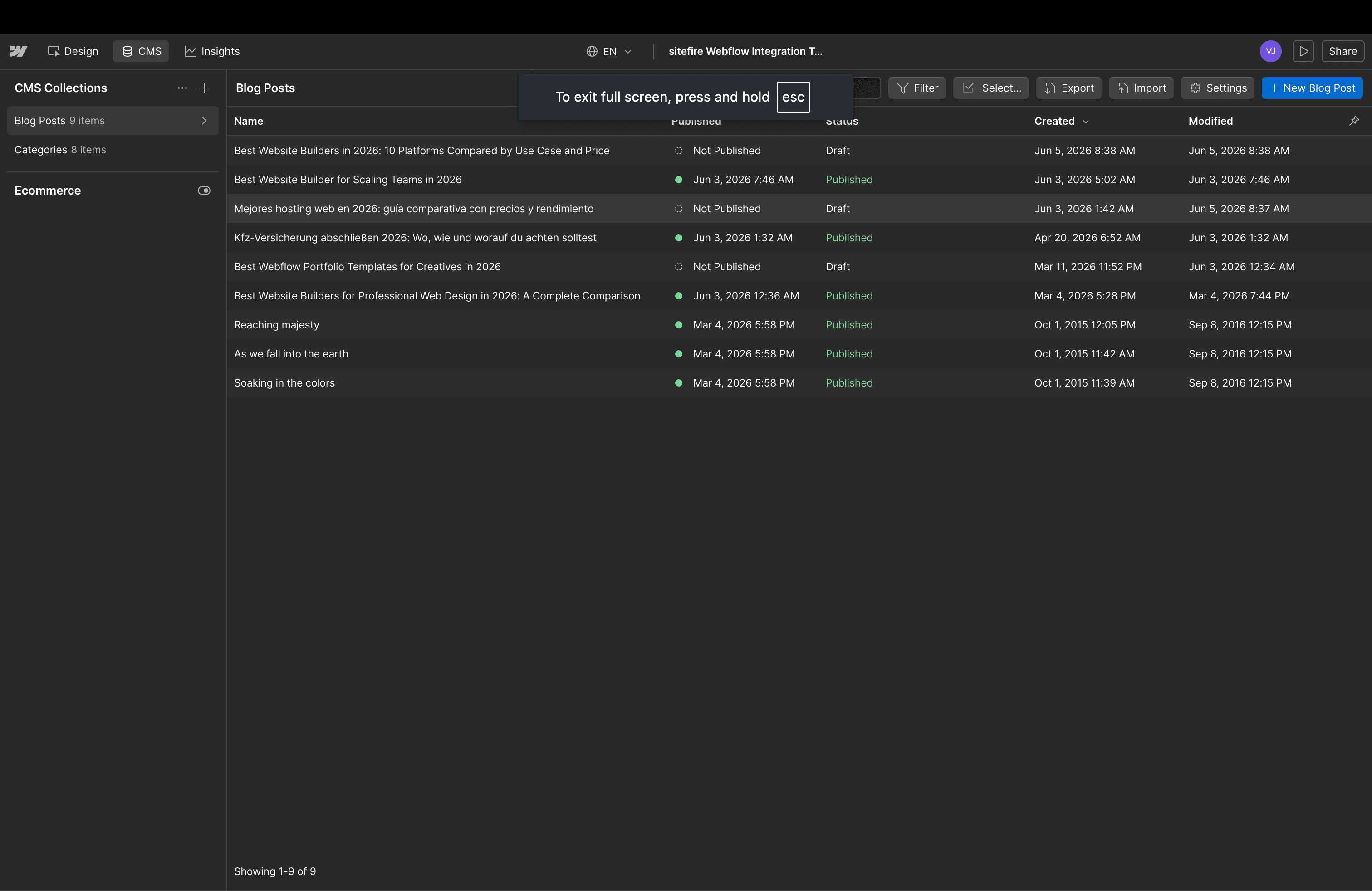Open CMS Collections more options ellipsis
The height and width of the screenshot is (891, 1372).
[182, 88]
